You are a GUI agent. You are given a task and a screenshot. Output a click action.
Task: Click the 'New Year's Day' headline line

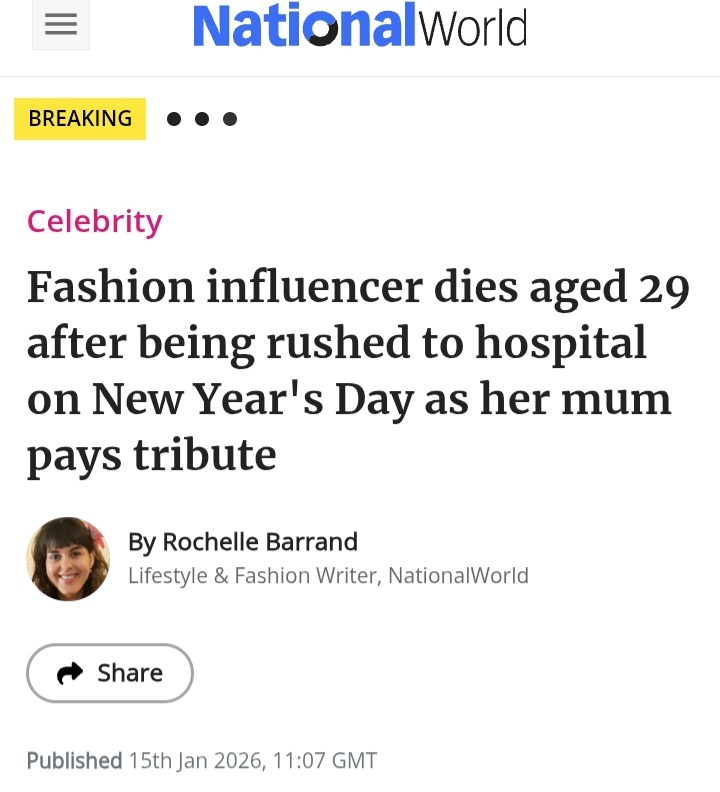tap(349, 399)
